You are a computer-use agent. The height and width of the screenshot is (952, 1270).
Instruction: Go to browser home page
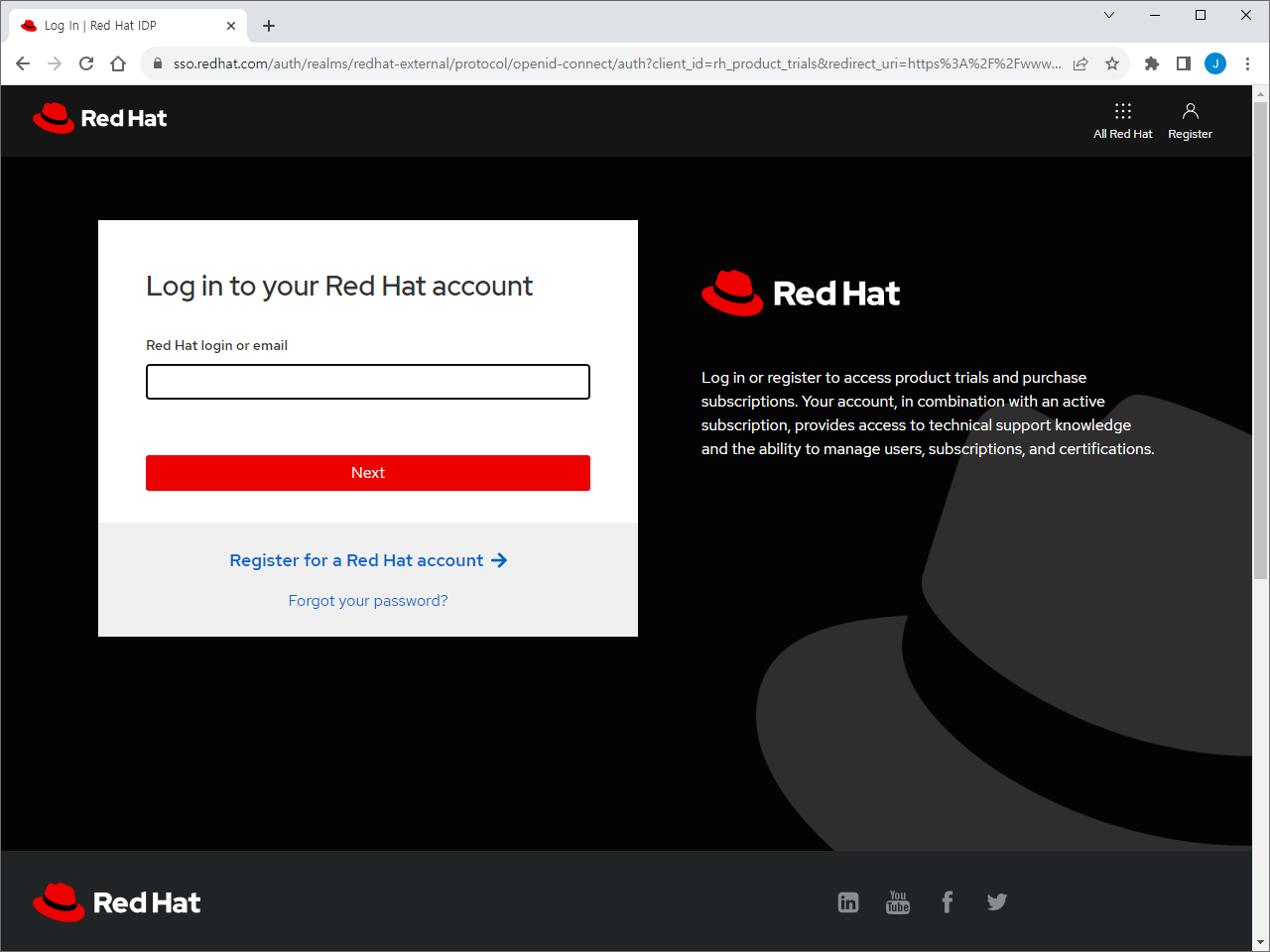118,63
